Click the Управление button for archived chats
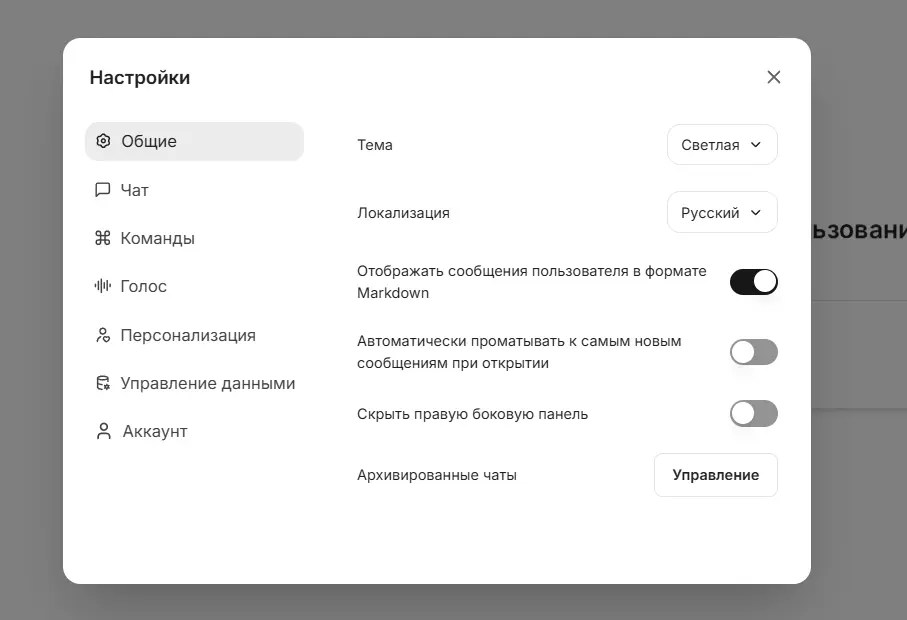This screenshot has width=907, height=620. pos(715,475)
